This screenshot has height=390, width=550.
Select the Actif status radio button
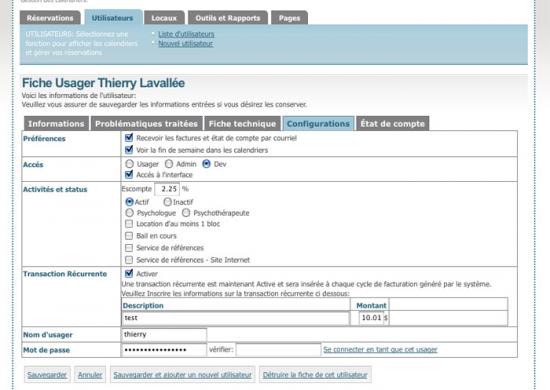coord(129,202)
